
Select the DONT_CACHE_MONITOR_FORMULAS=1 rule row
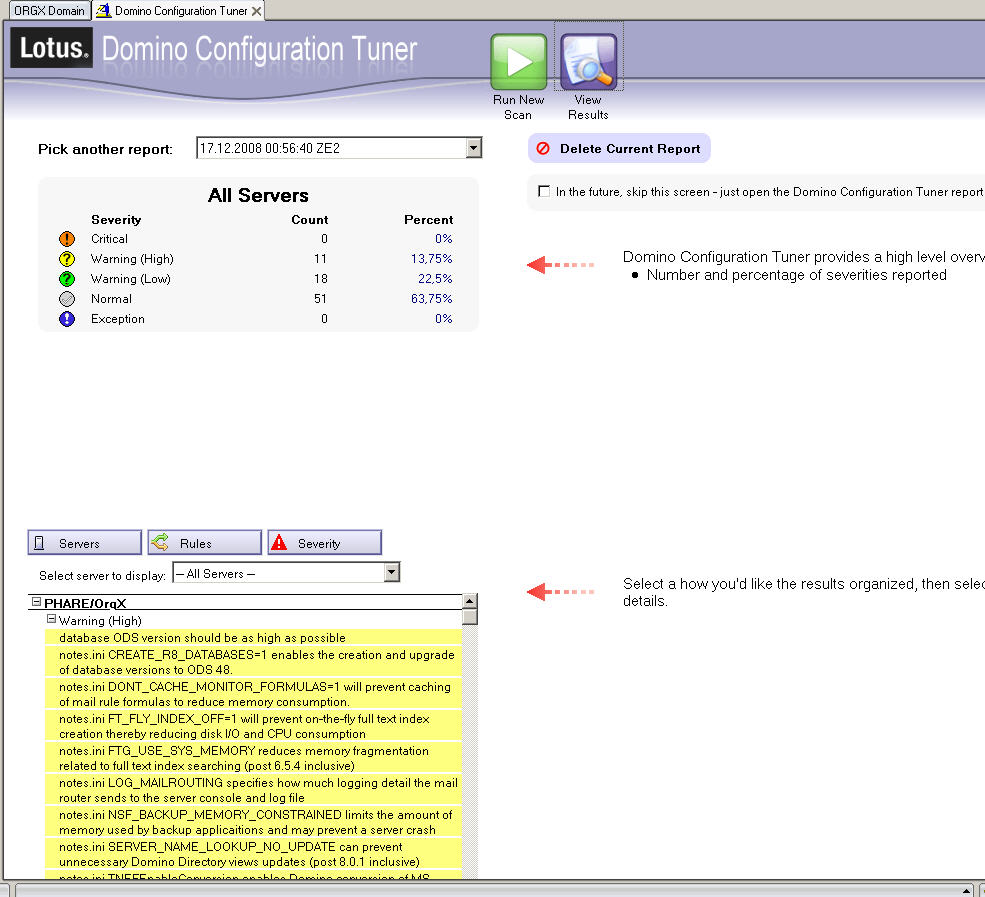click(x=253, y=694)
